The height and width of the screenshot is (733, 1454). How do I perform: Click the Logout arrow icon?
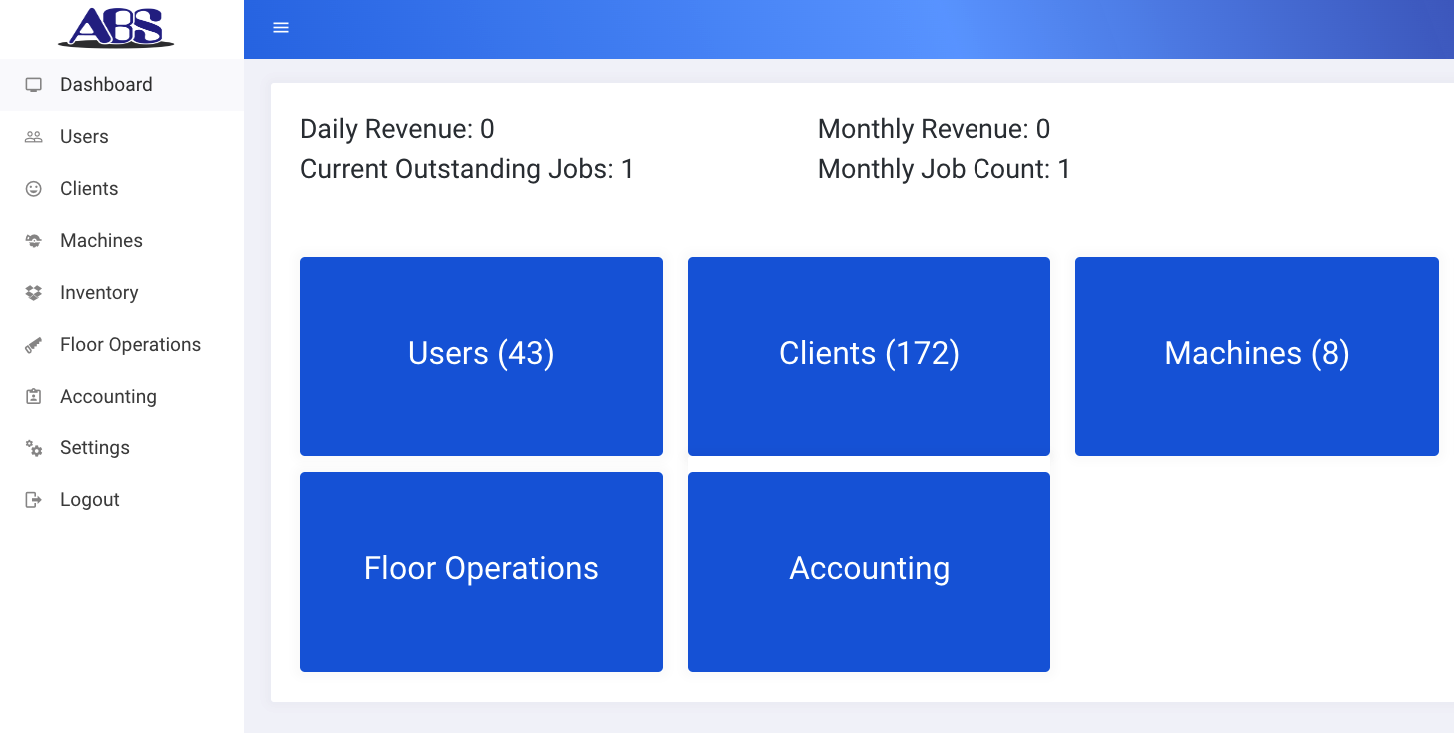click(x=34, y=500)
